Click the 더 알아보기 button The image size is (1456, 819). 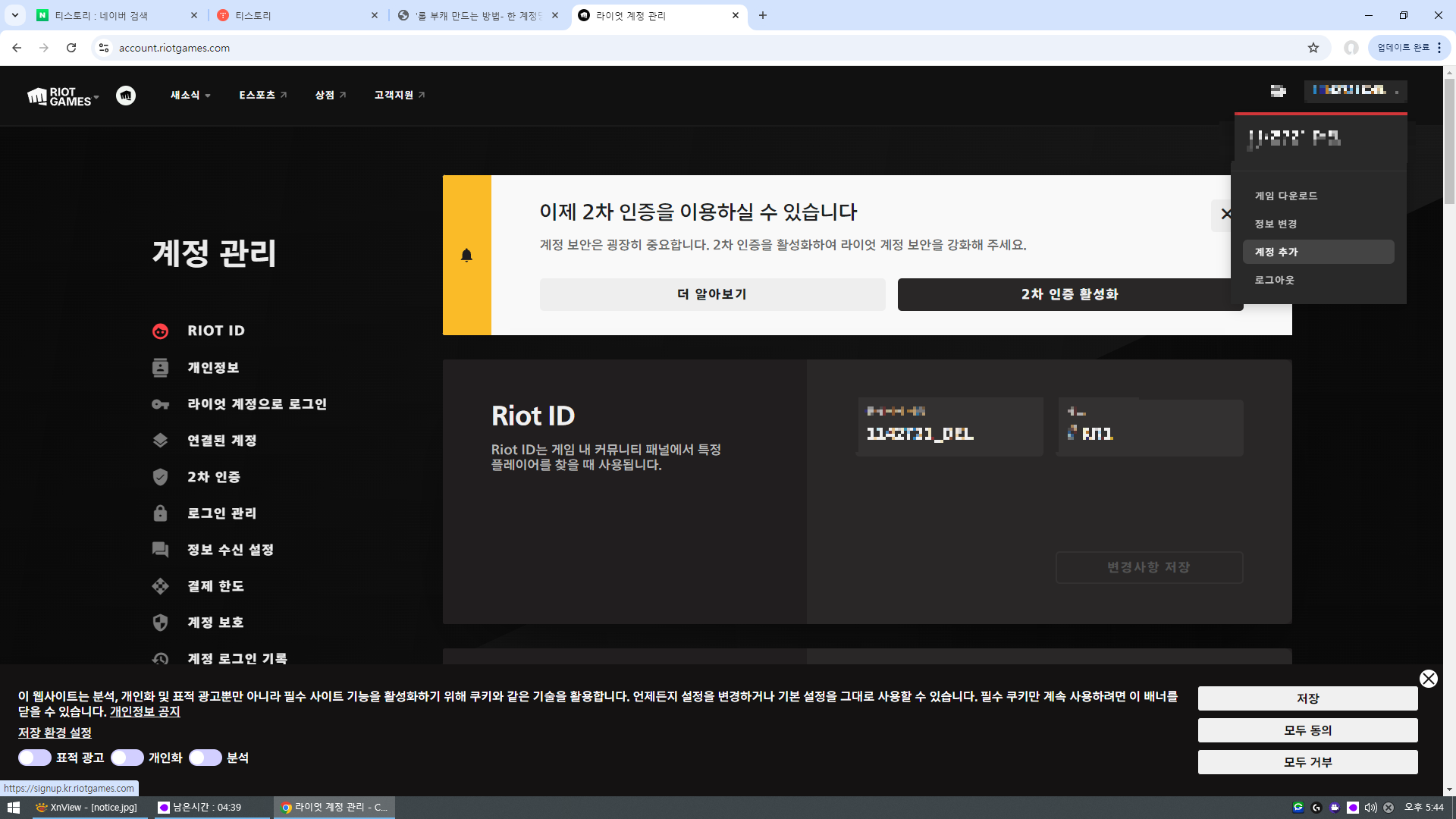pyautogui.click(x=712, y=294)
